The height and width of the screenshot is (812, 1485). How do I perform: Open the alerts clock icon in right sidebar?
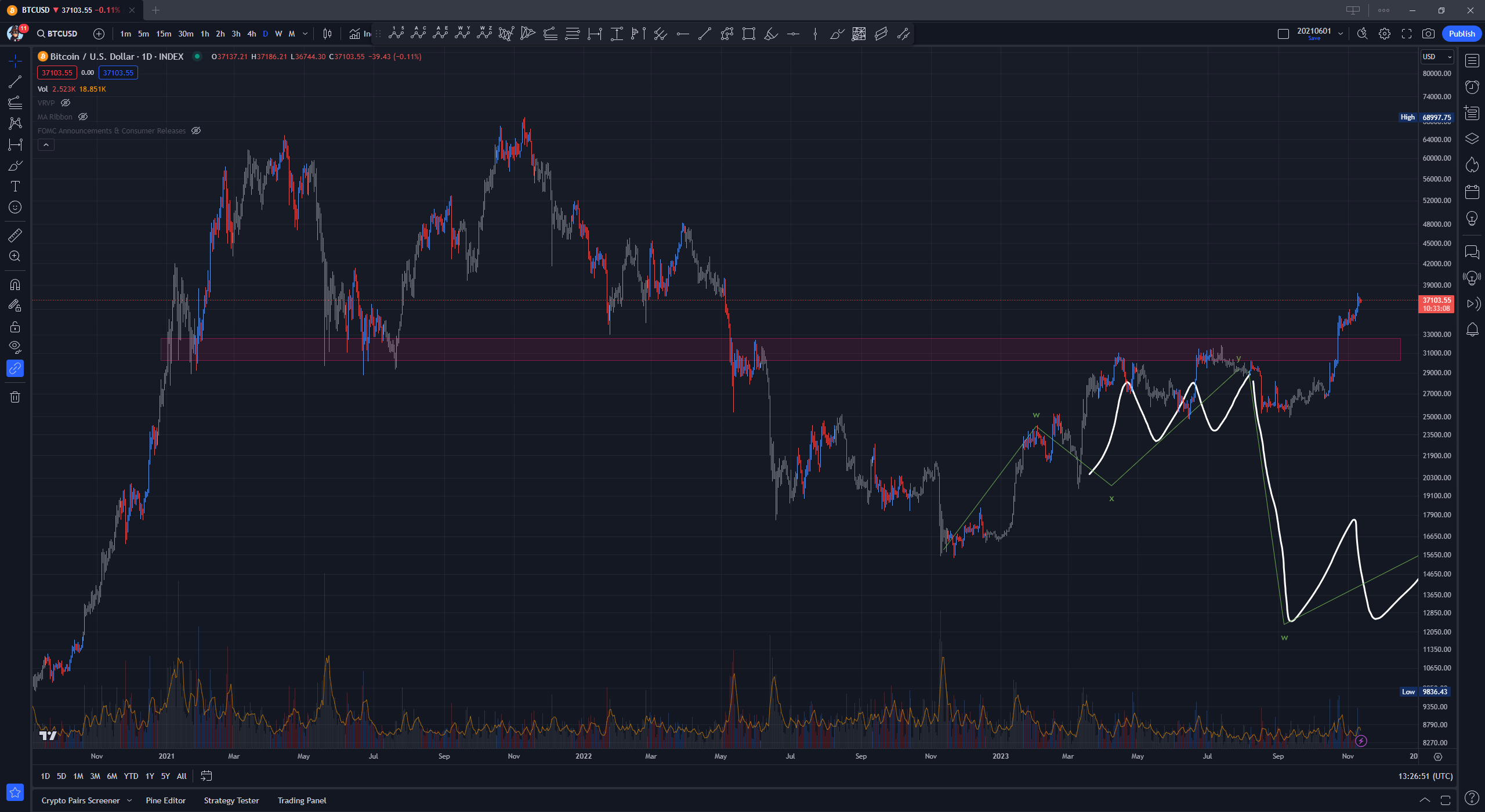click(x=1472, y=87)
